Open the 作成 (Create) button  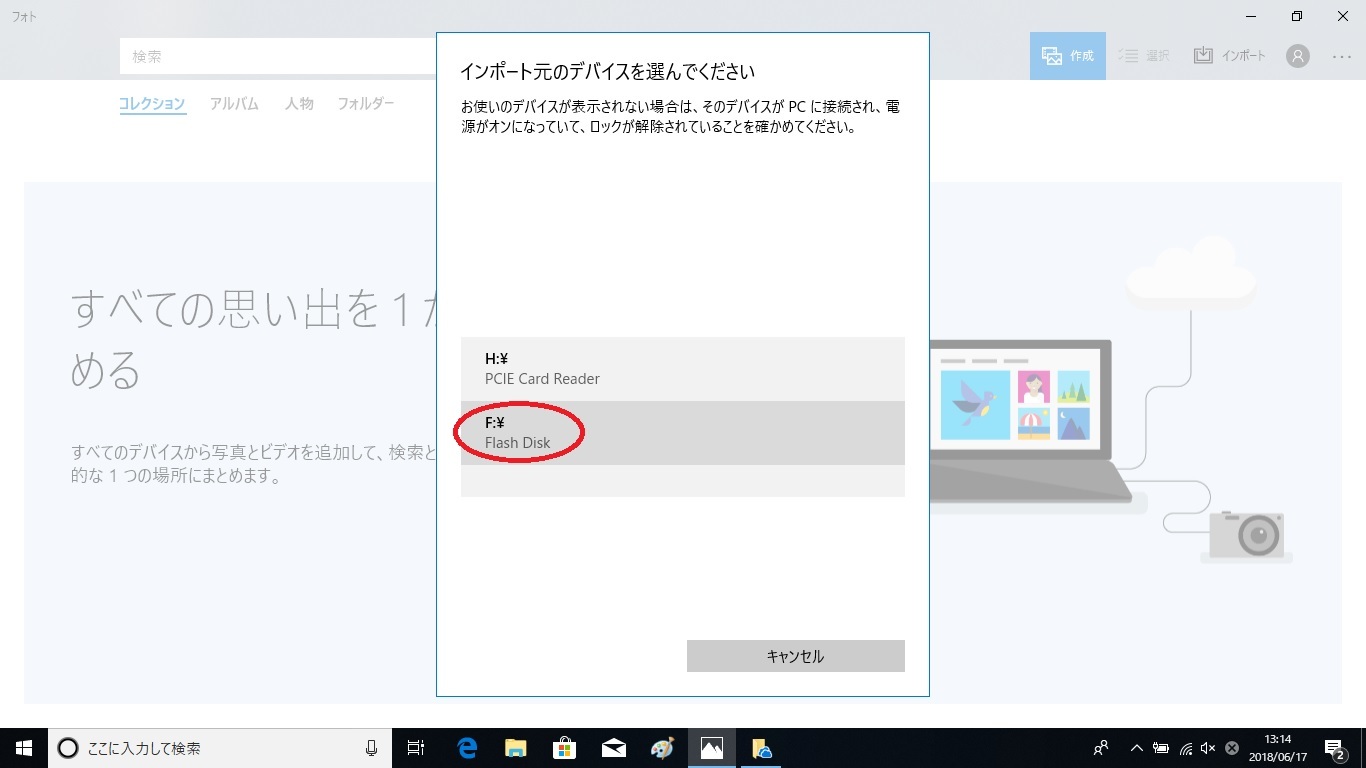(x=1068, y=56)
